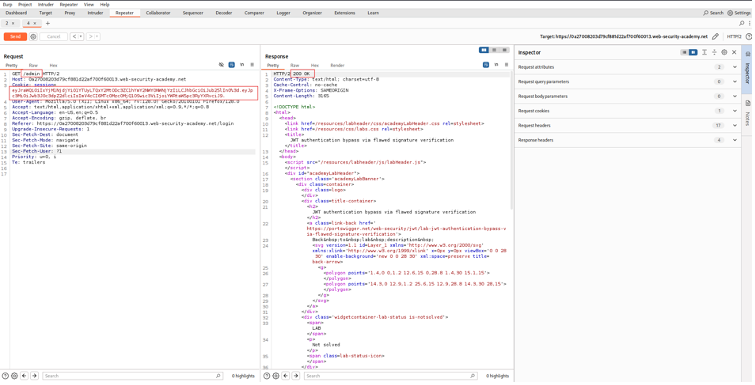Expand Request attributes section
This screenshot has height=385, width=755.
(735, 67)
